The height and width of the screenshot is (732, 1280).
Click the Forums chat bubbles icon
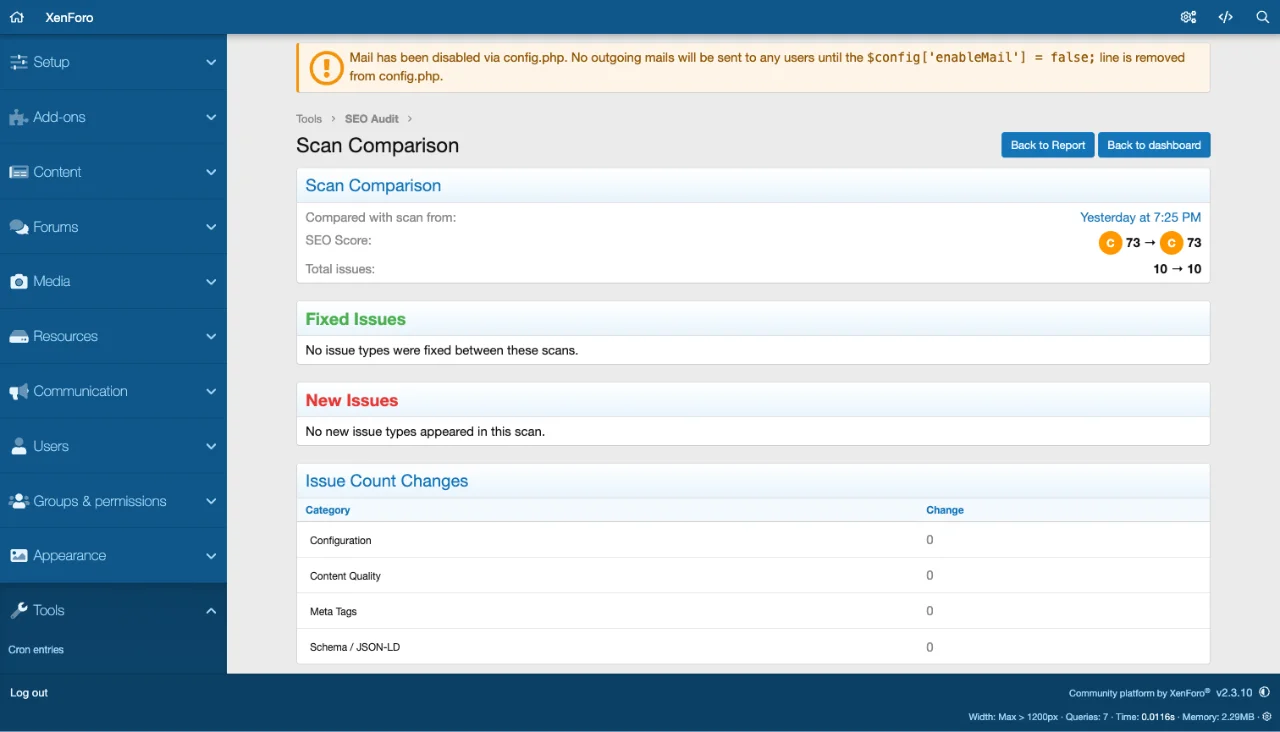pyautogui.click(x=18, y=227)
